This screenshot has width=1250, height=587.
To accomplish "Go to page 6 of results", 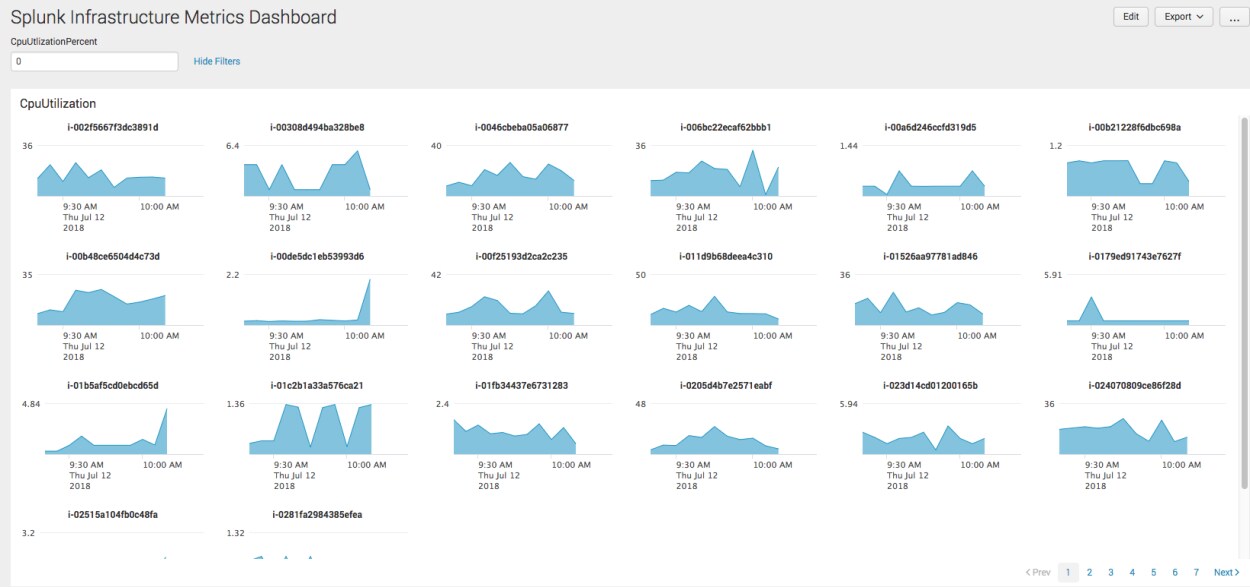I will [1175, 572].
